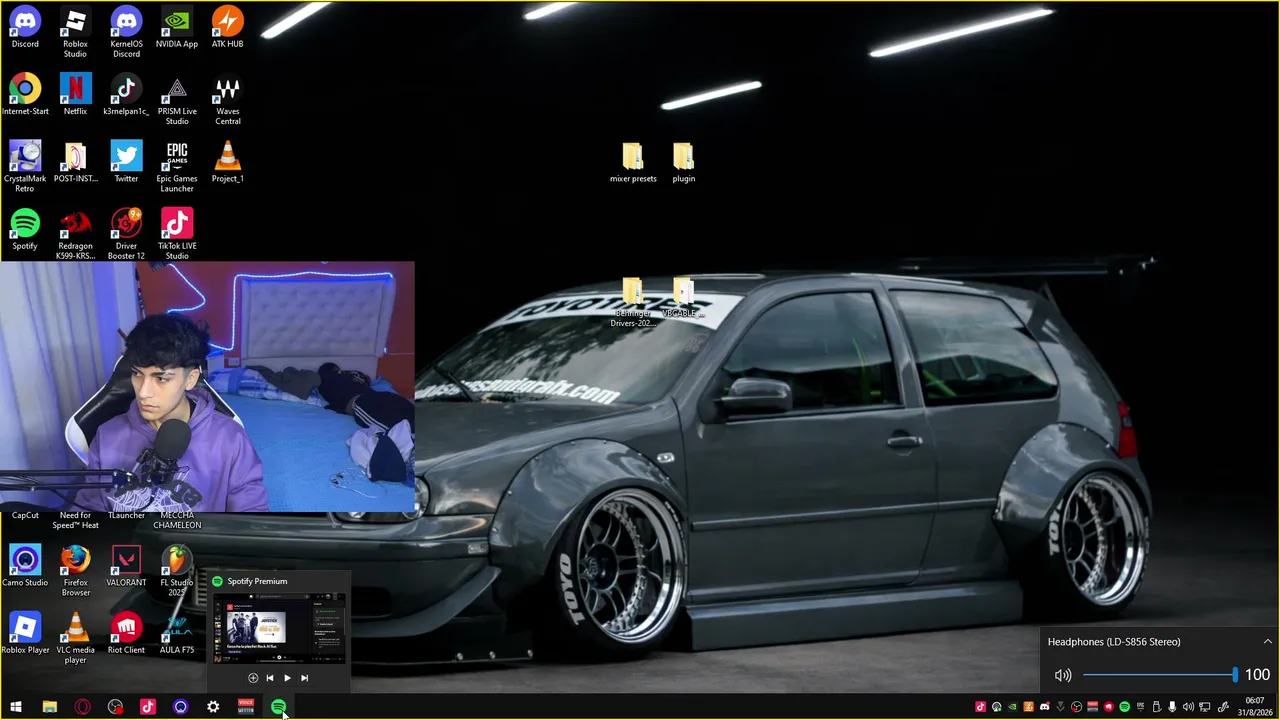Mute the Headphones speaker icon
Image resolution: width=1280 pixels, height=720 pixels.
coord(1063,675)
